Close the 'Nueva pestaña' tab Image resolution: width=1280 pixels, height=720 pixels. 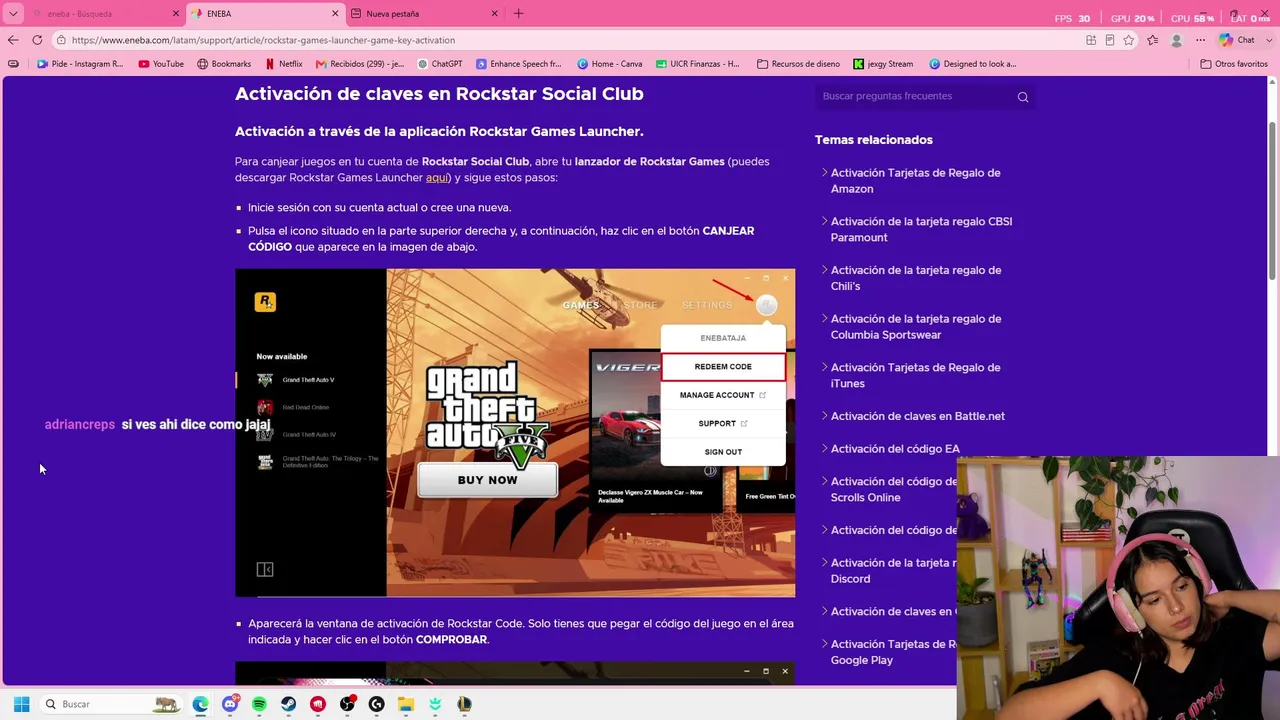pos(494,14)
